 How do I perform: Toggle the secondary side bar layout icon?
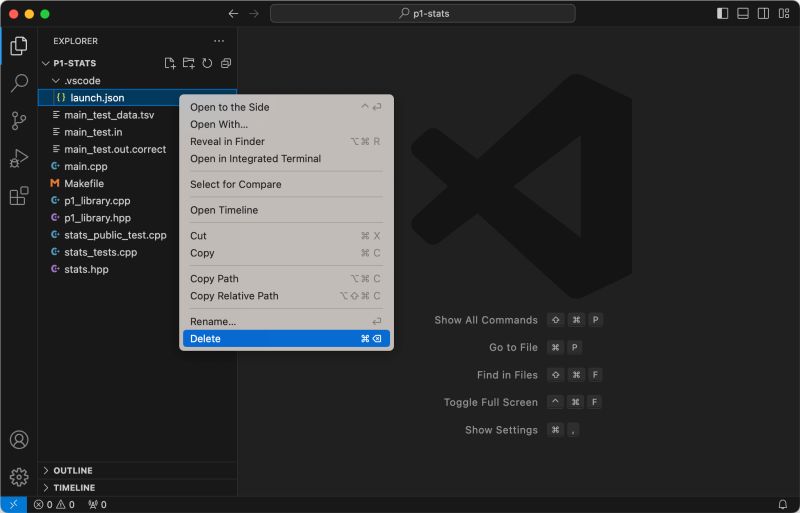763,14
